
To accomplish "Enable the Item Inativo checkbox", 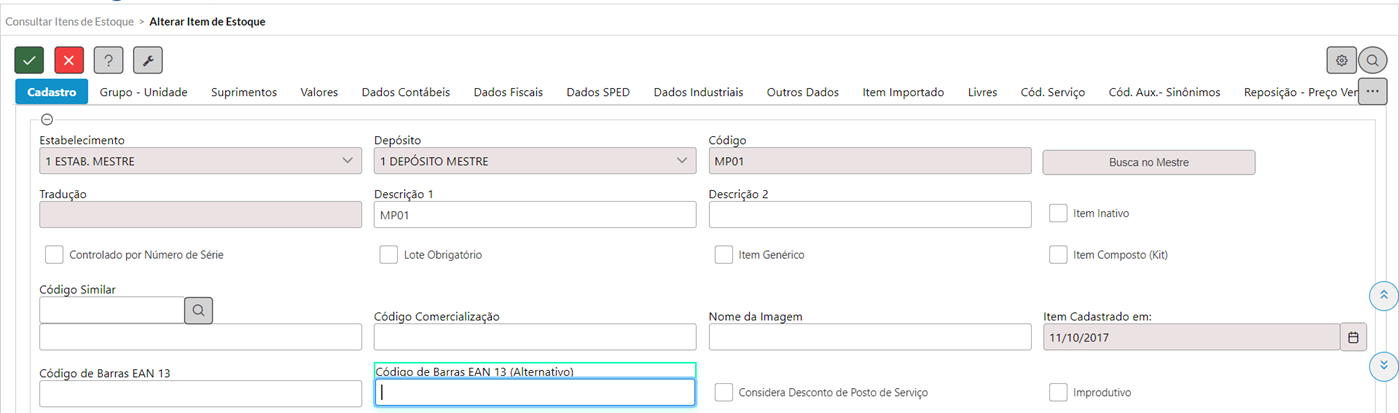I will [x=1058, y=213].
